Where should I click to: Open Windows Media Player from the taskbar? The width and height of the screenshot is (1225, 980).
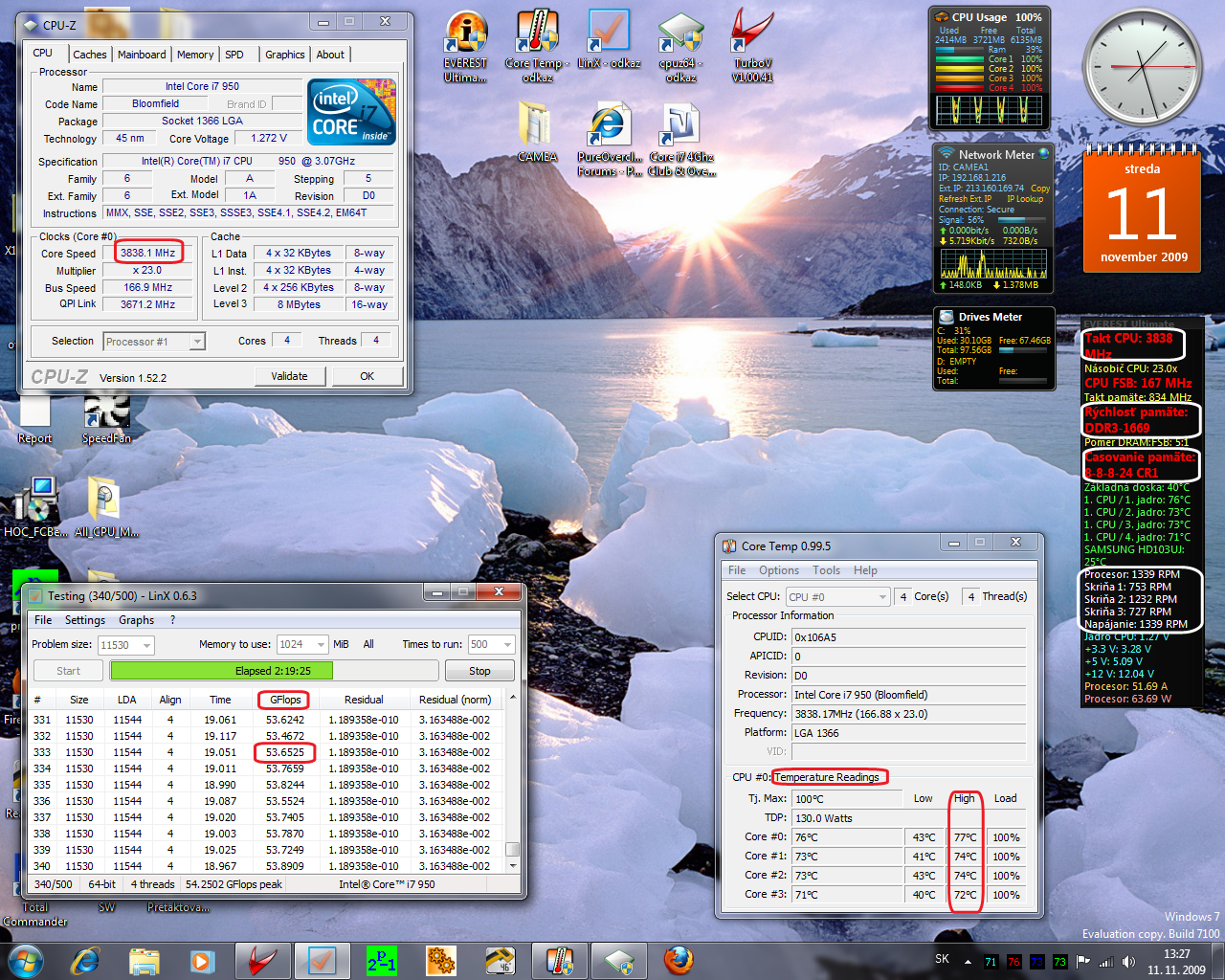pos(201,960)
